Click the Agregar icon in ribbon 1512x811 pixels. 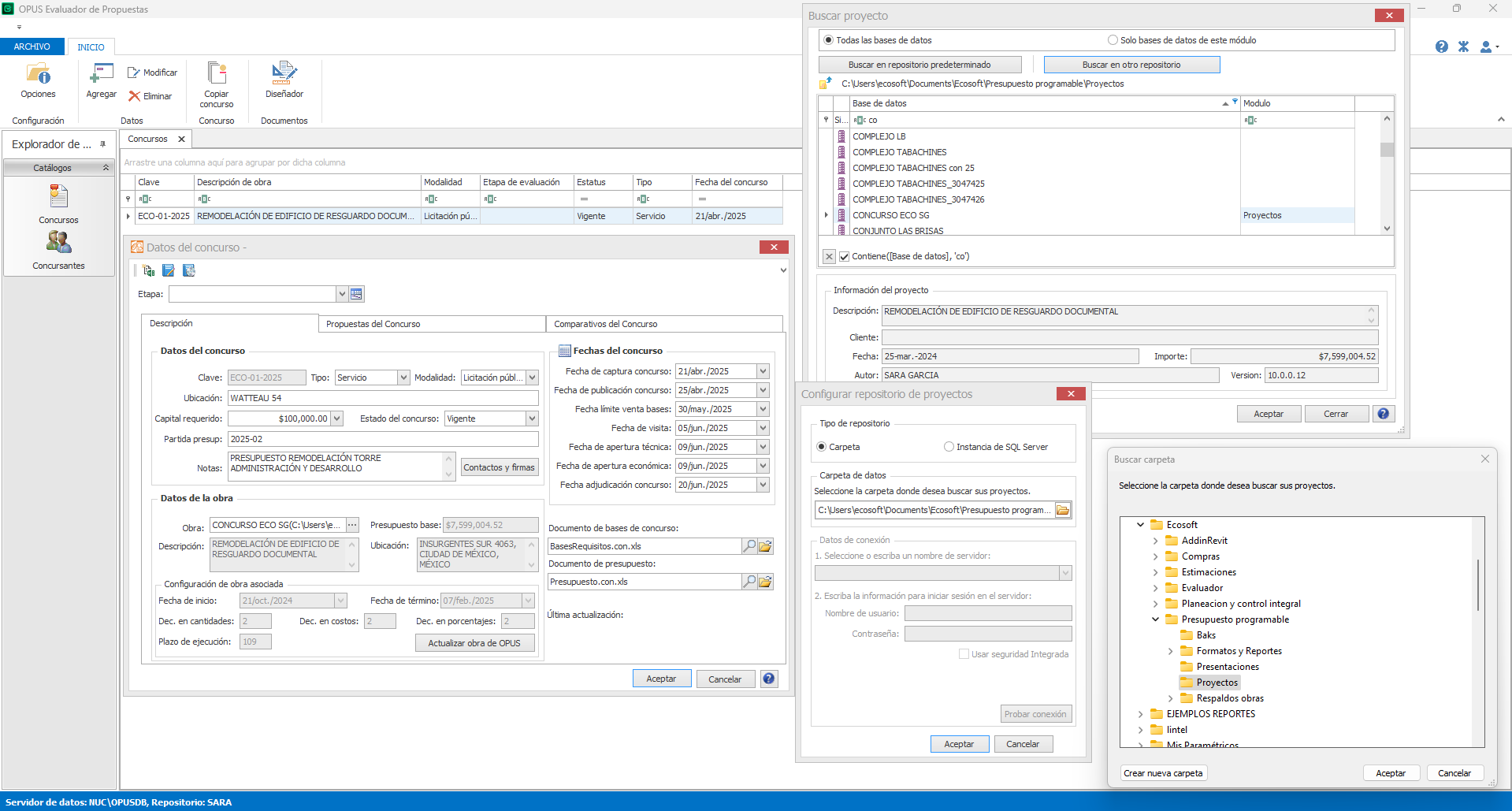[101, 74]
